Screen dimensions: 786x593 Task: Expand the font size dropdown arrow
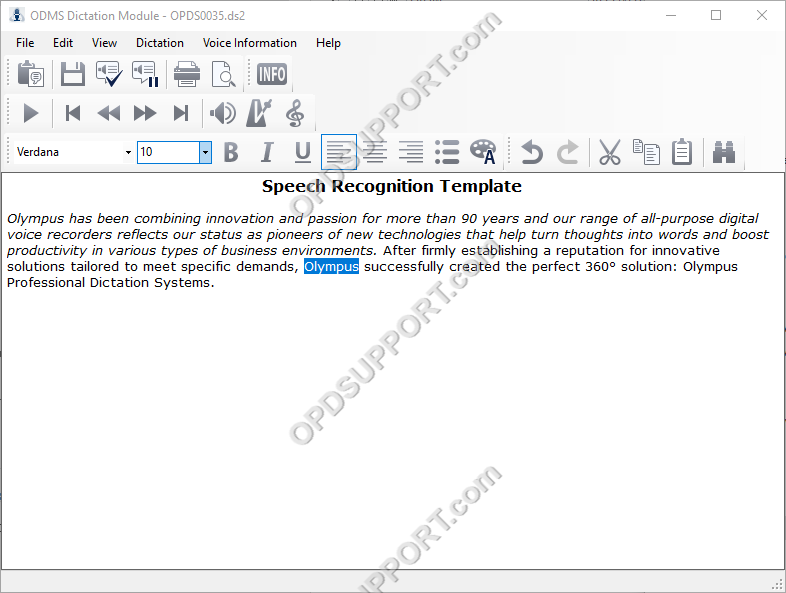(205, 152)
